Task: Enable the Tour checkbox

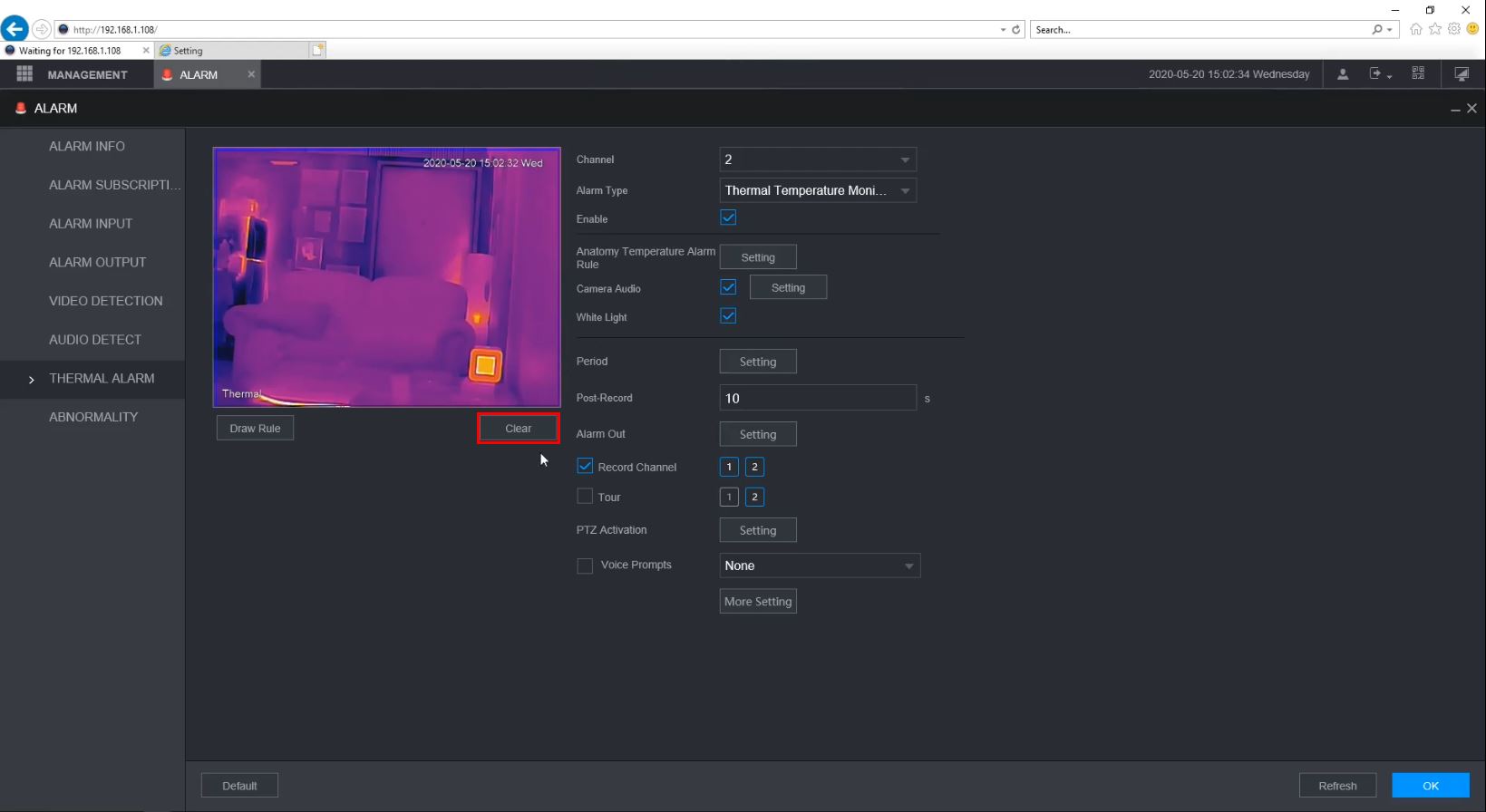Action: coord(585,497)
